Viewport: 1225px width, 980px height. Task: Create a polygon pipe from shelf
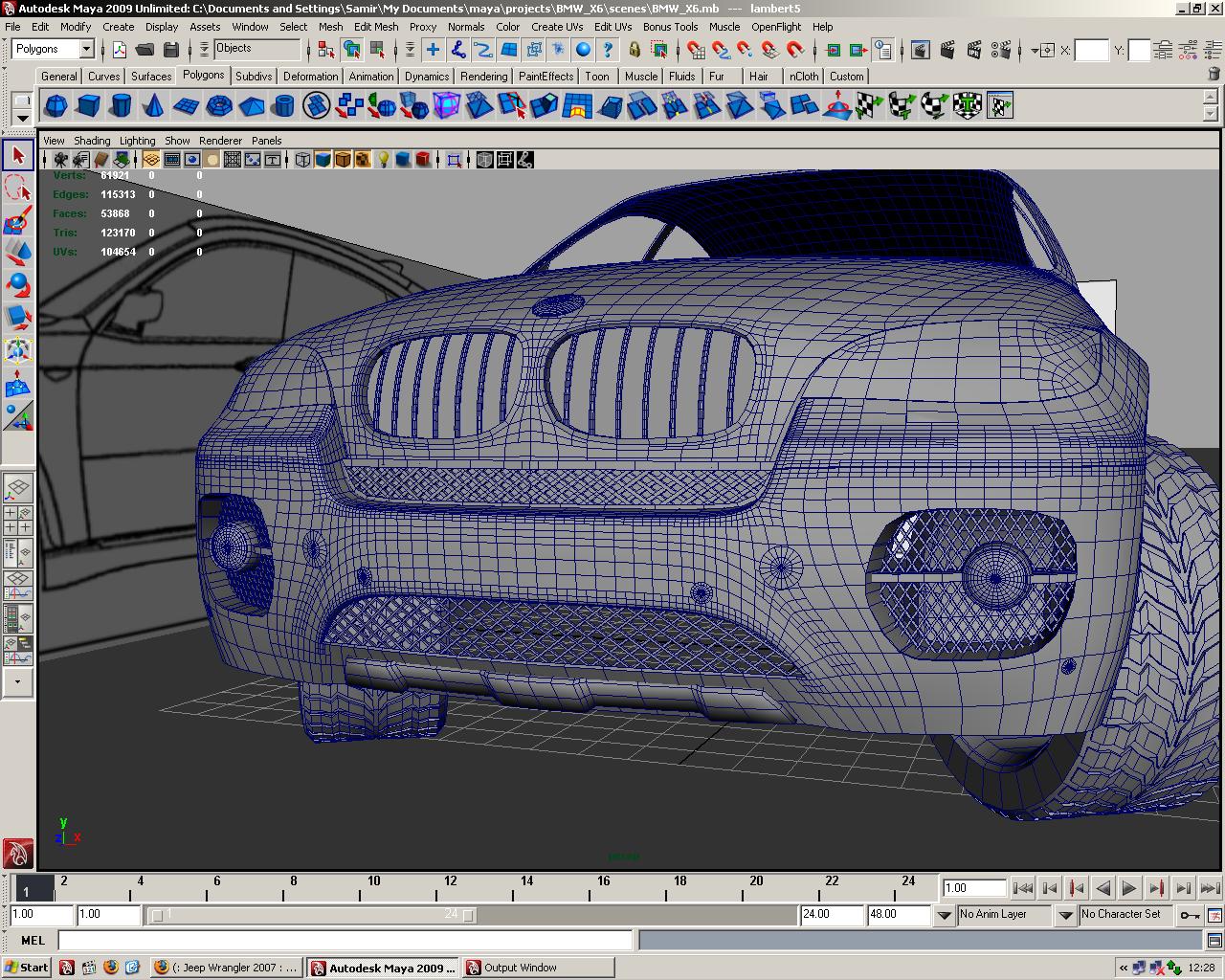pos(284,105)
